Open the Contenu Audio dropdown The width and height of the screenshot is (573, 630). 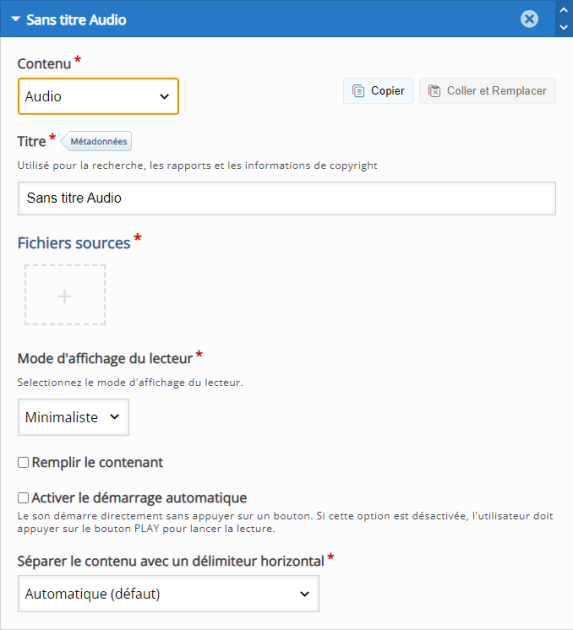98,96
